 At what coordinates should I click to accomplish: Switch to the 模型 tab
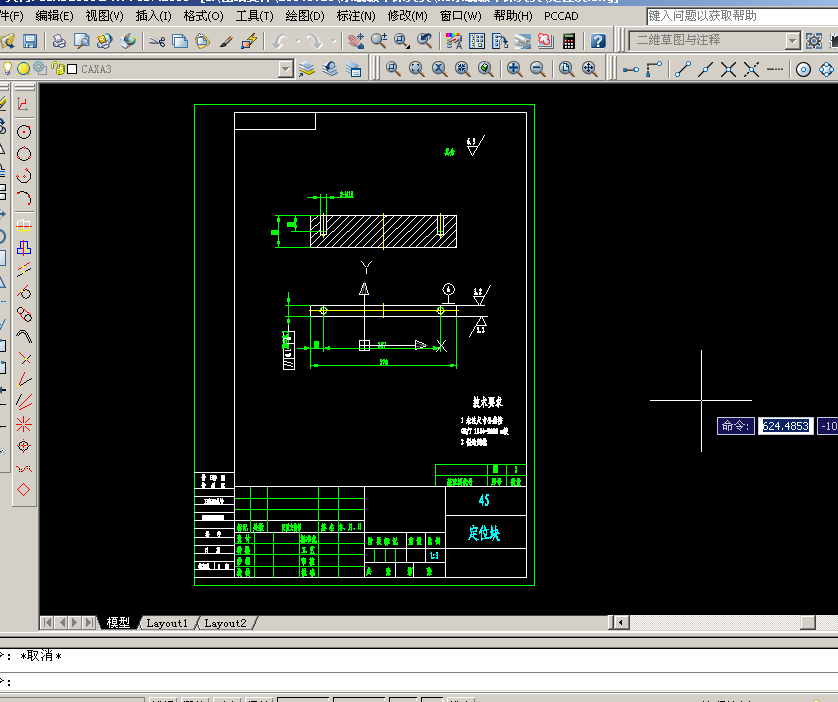(118, 623)
